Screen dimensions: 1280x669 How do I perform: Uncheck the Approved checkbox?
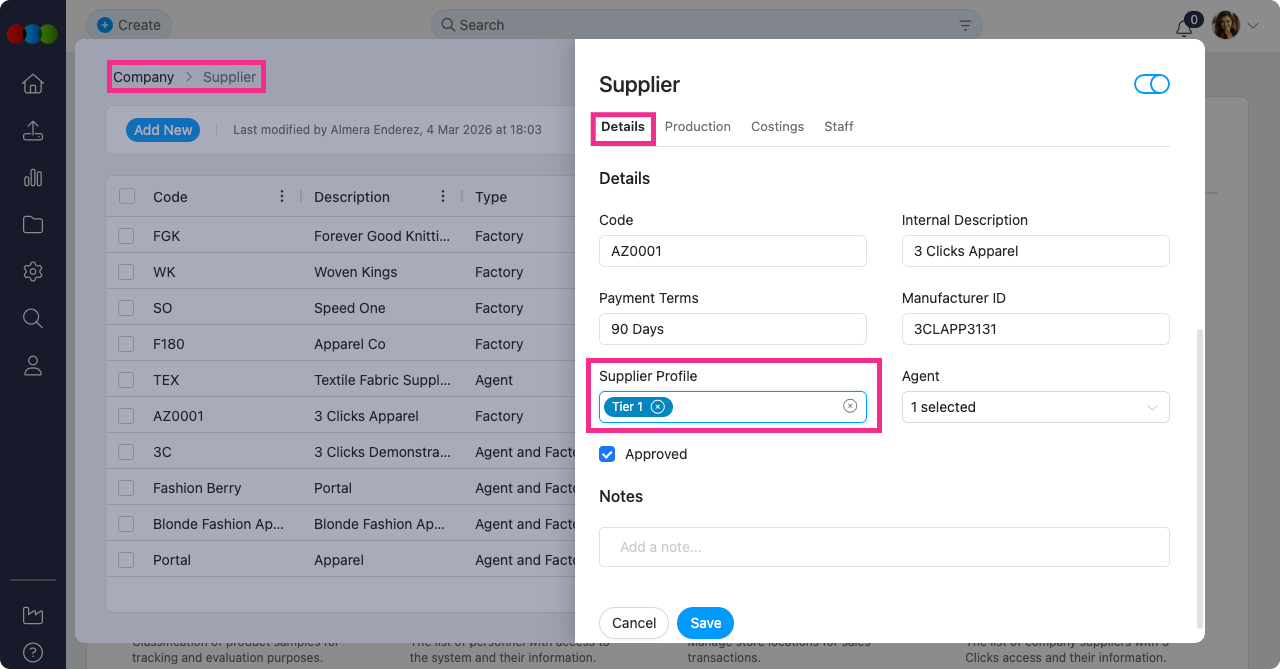coord(607,454)
